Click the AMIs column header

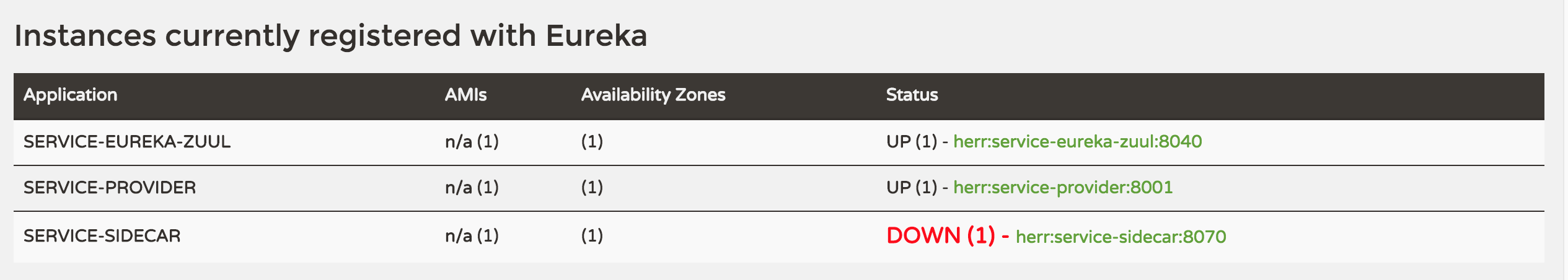click(465, 95)
